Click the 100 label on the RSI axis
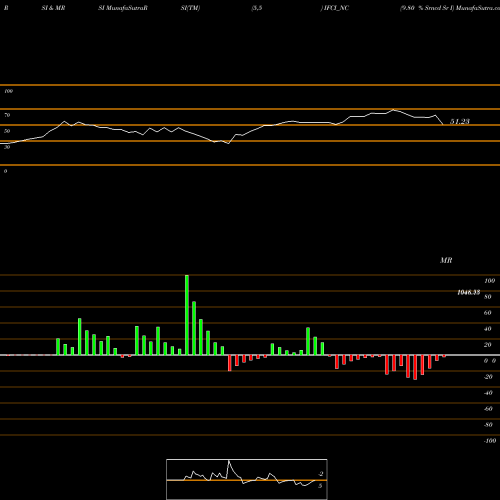 pyautogui.click(x=8, y=91)
